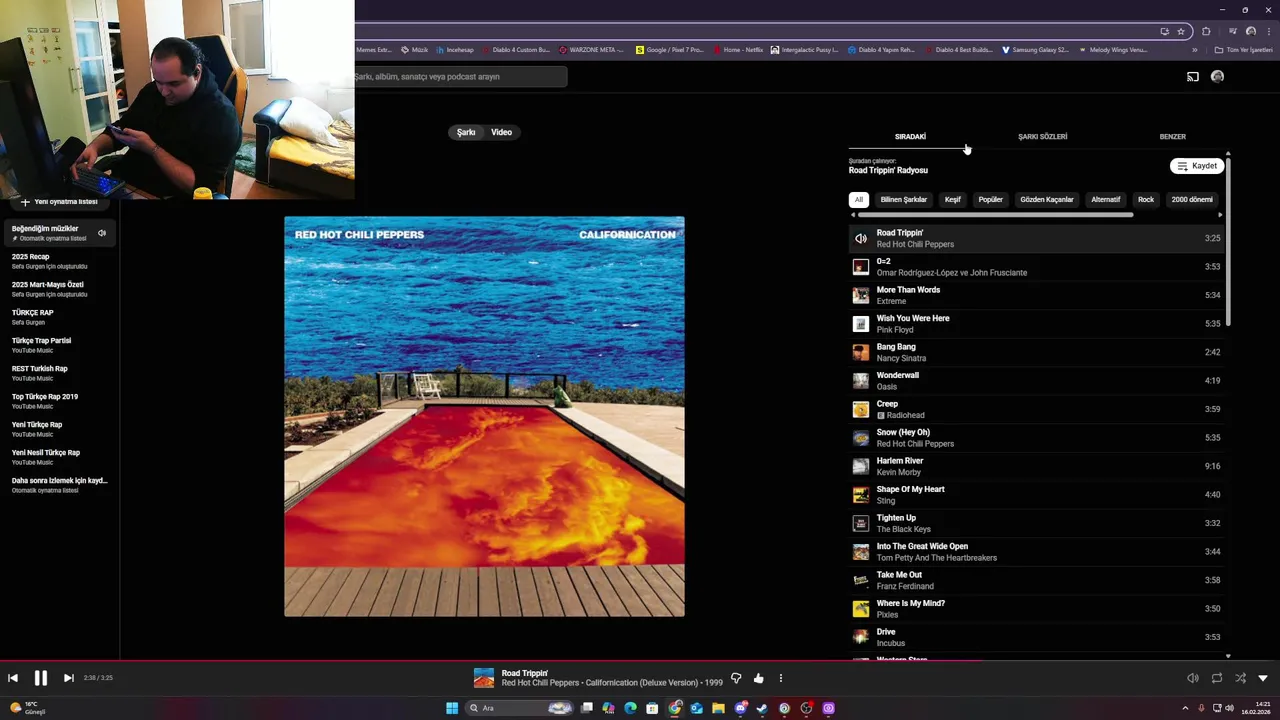Open the BENZER tab
Screen dimensions: 1280x720
pyautogui.click(x=1172, y=136)
